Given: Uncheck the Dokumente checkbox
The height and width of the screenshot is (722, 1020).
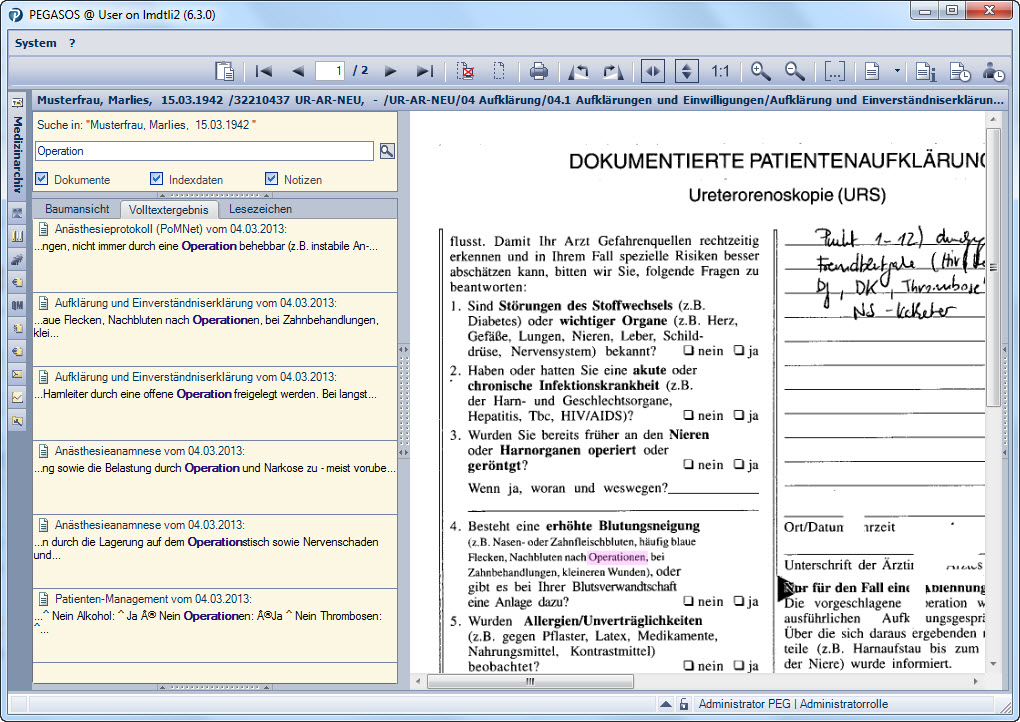Looking at the screenshot, I should click(x=41, y=179).
